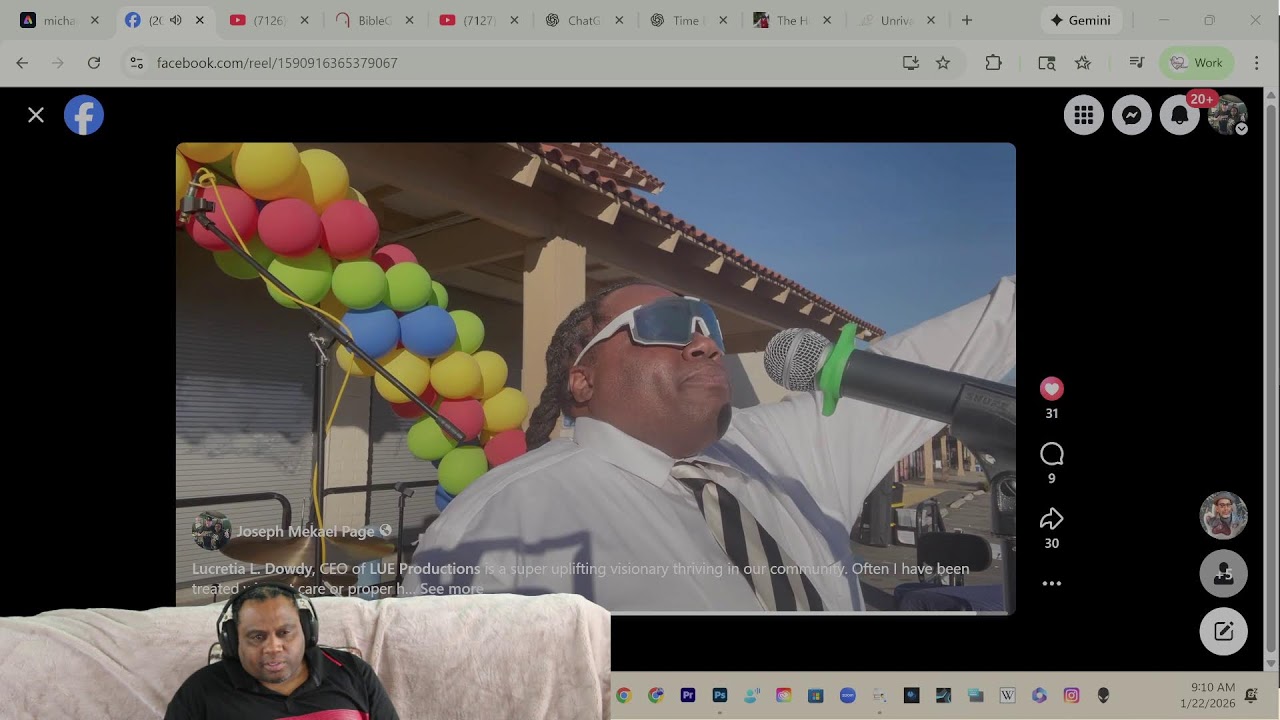This screenshot has width=1280, height=720.
Task: Open Instagram from the taskbar
Action: pyautogui.click(x=1071, y=695)
